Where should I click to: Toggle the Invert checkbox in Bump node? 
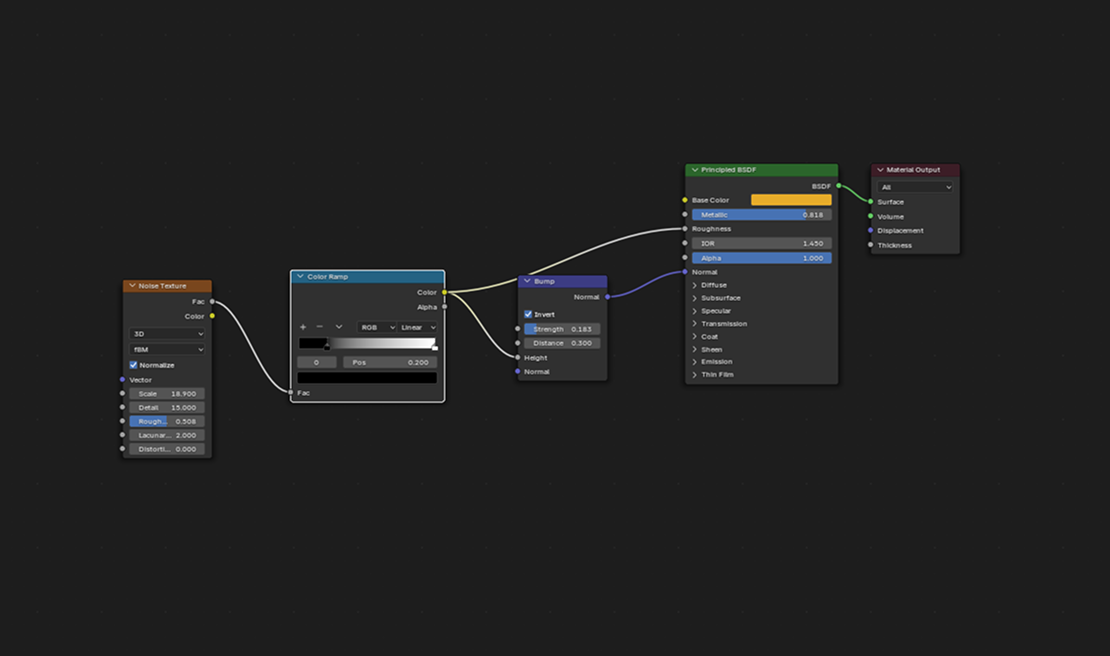[x=529, y=314]
